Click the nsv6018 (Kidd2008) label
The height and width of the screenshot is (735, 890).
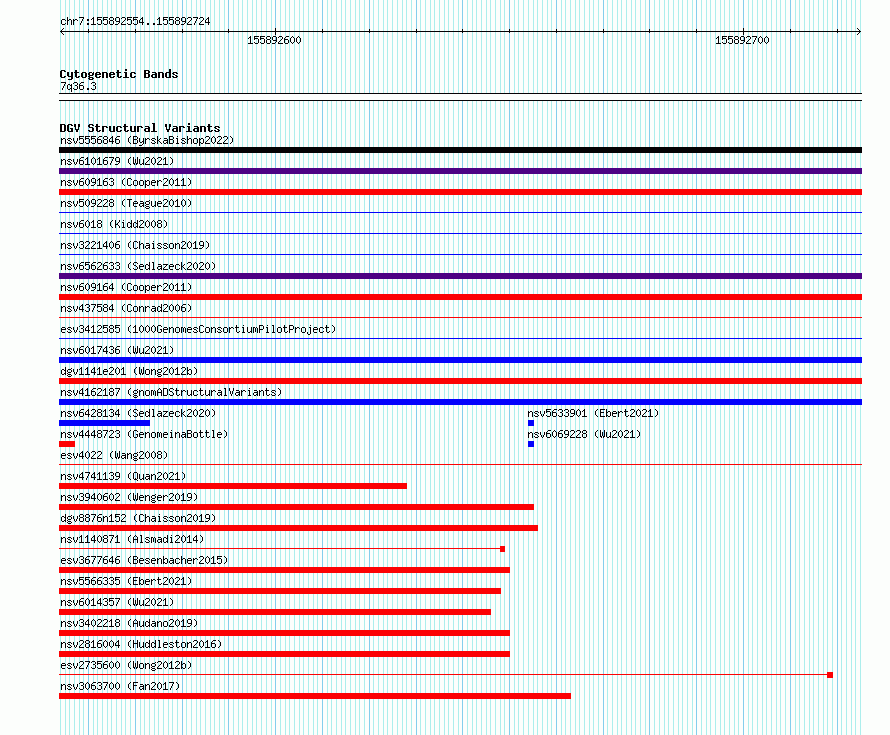114,224
